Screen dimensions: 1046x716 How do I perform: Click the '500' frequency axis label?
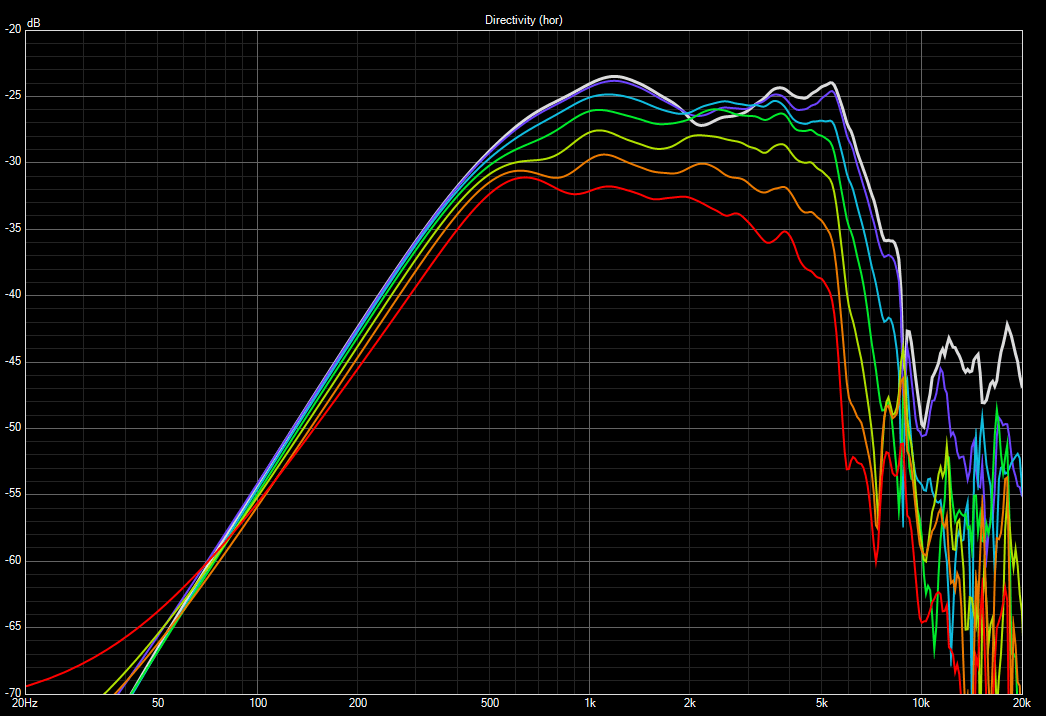click(x=490, y=703)
